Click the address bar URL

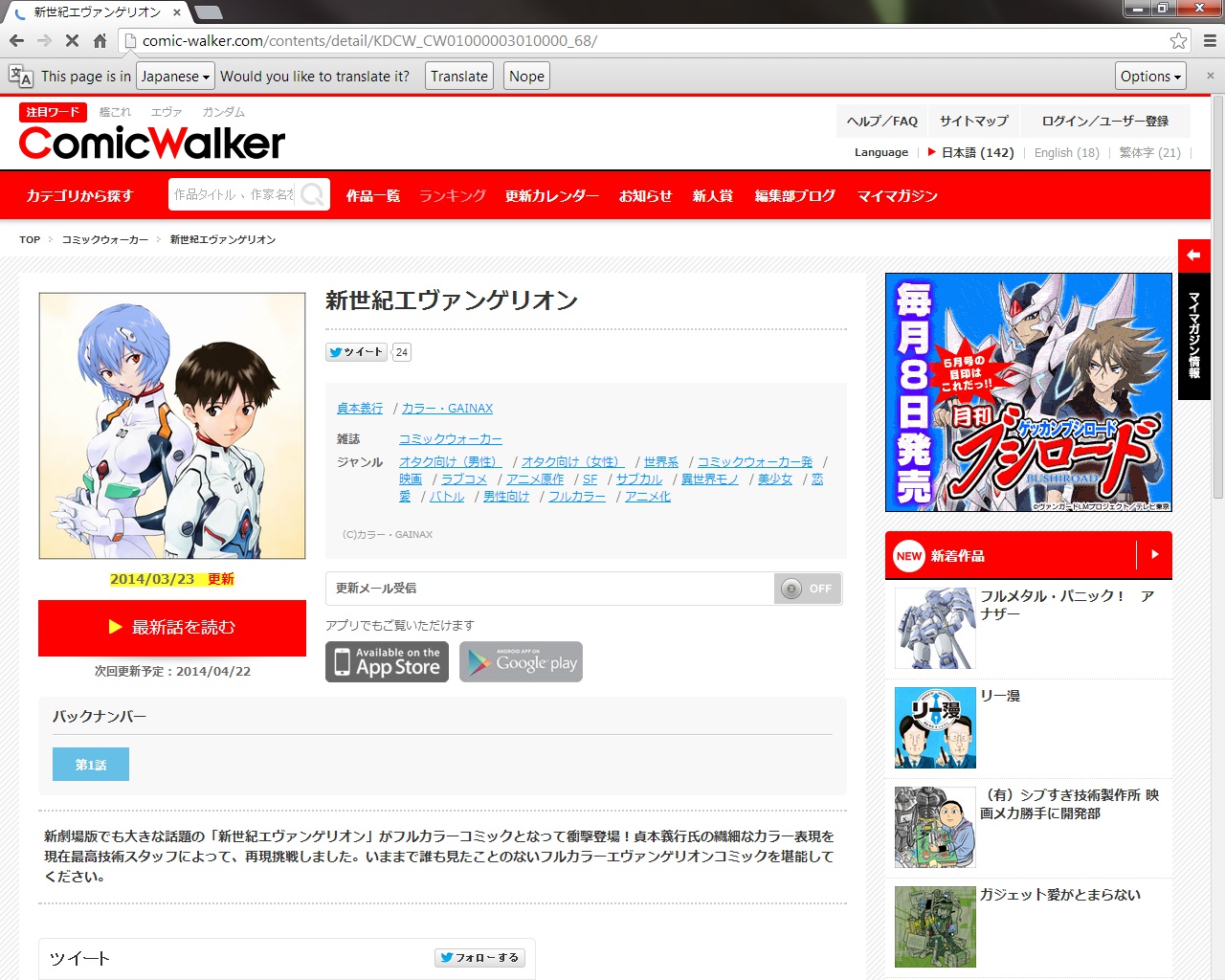click(369, 40)
